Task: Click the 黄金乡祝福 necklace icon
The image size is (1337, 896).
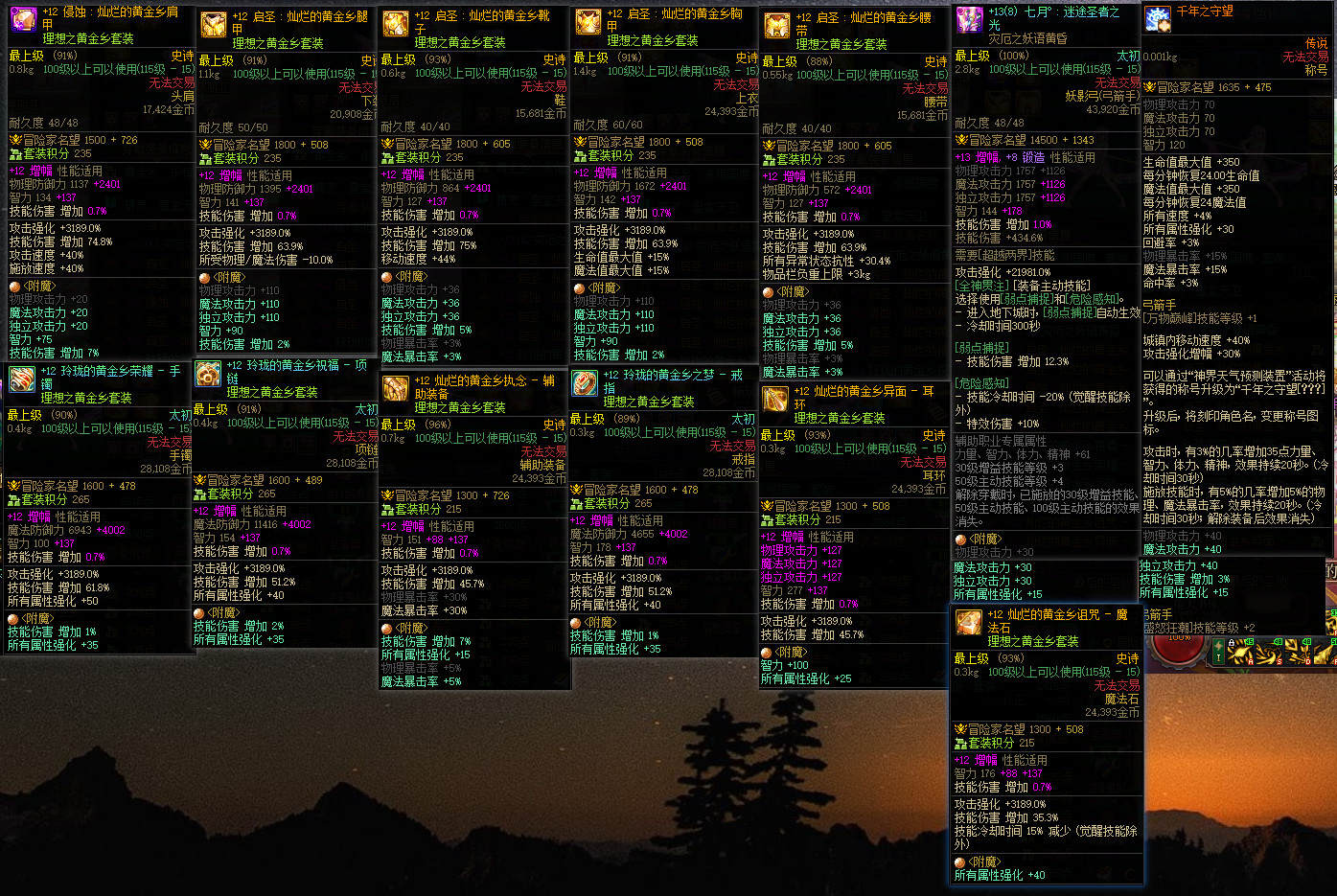Action: (x=208, y=374)
